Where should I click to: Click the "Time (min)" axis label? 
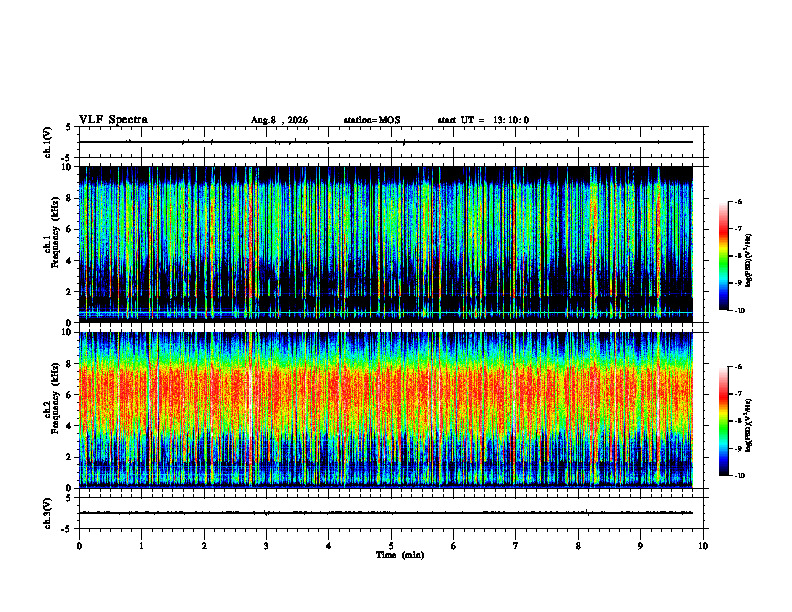click(x=400, y=555)
